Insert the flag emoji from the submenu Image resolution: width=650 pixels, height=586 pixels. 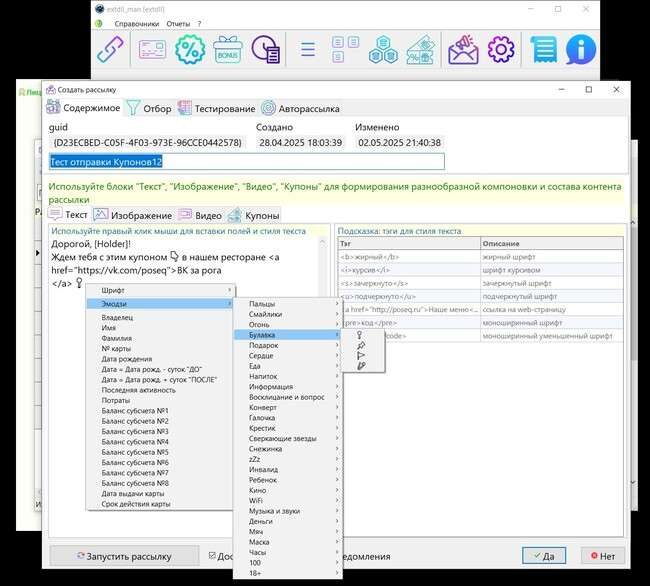(361, 355)
